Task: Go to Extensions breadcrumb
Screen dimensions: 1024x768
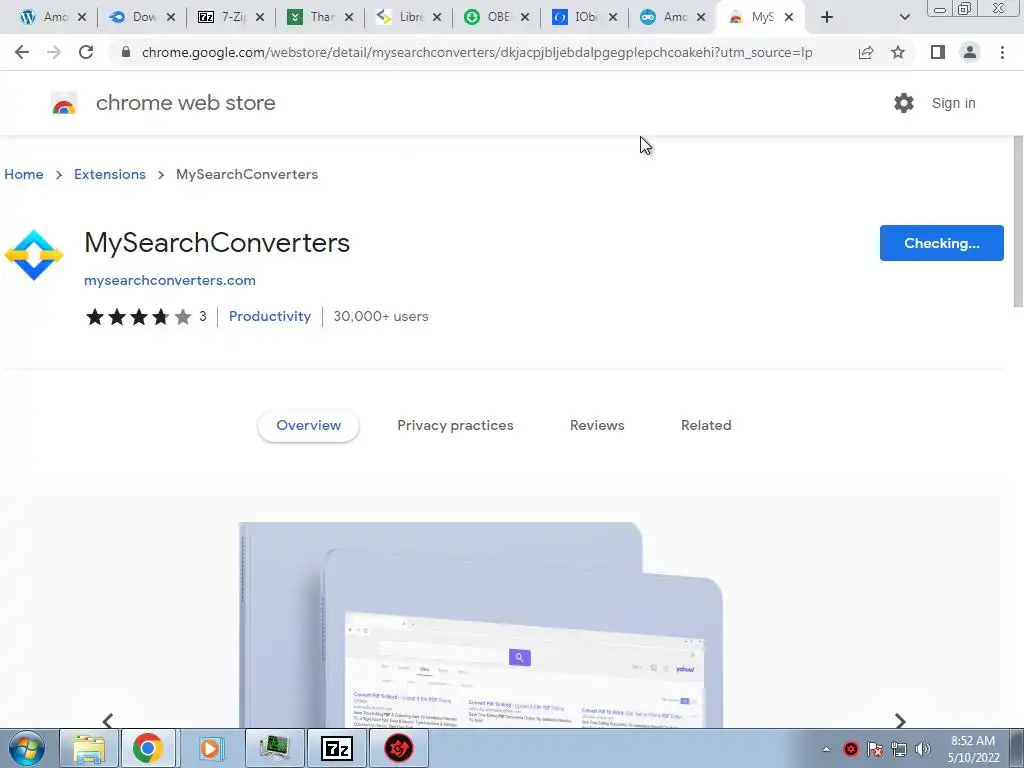Action: 110,174
